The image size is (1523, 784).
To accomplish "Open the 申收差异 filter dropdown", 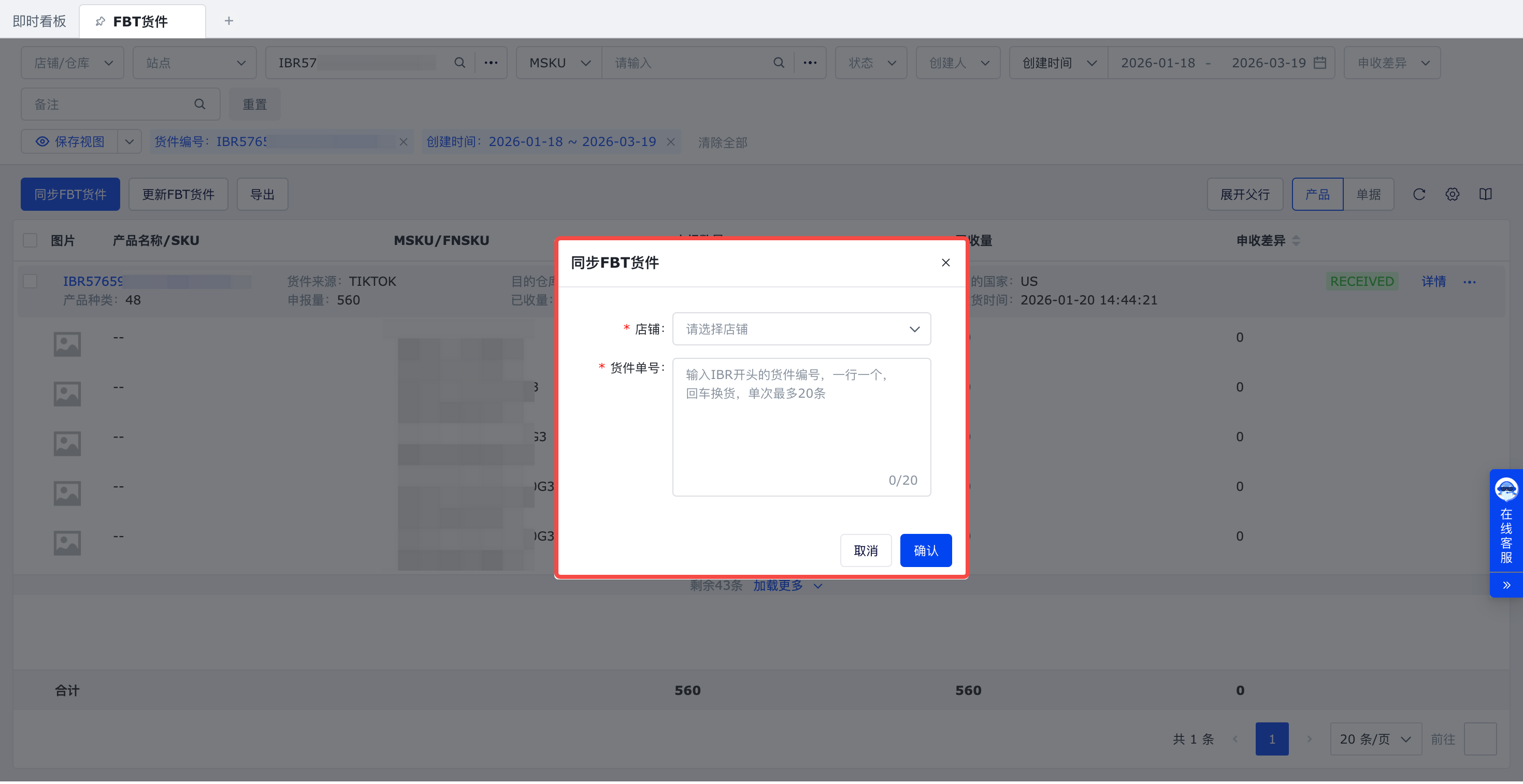I will (1392, 63).
